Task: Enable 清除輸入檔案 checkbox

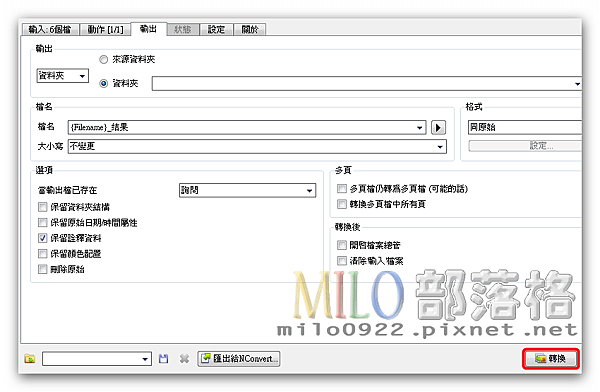Action: coord(342,261)
